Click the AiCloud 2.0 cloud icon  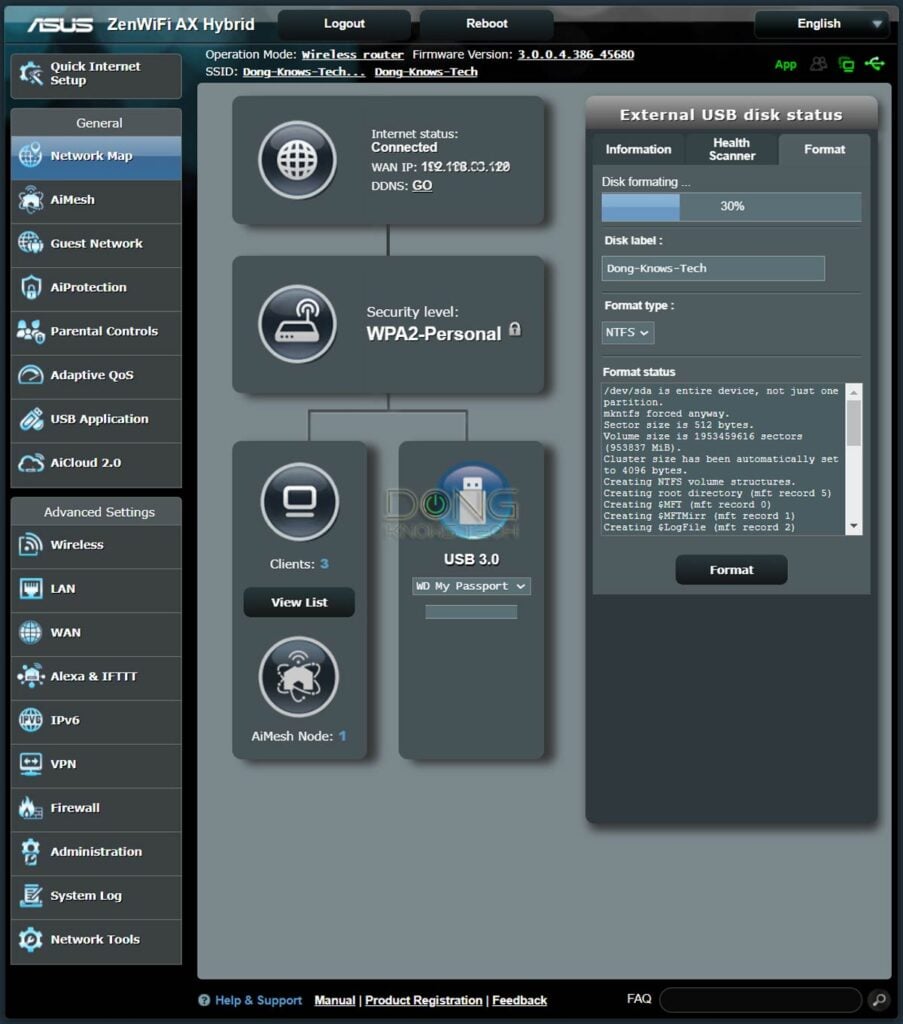(30, 462)
